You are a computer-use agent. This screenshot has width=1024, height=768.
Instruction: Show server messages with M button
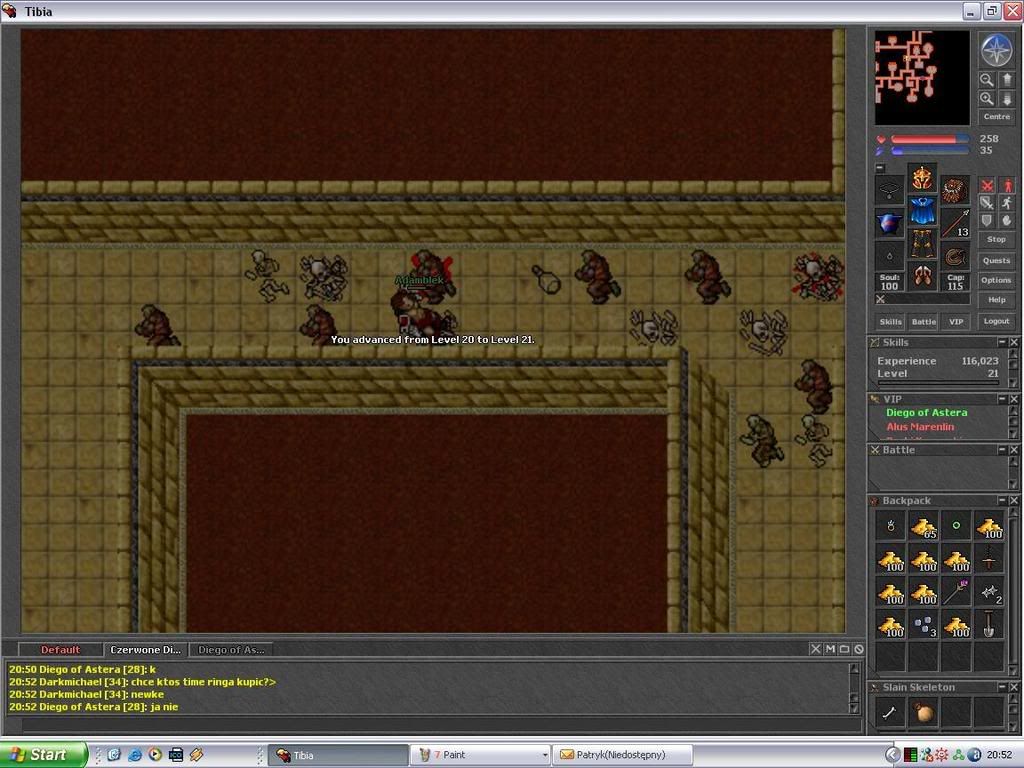(x=830, y=649)
